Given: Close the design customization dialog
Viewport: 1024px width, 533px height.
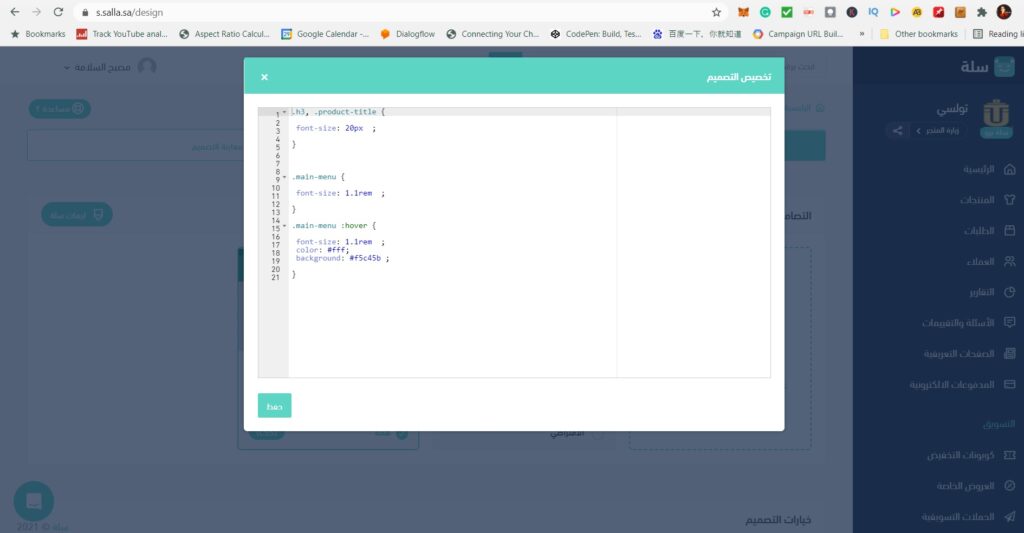Looking at the screenshot, I should point(264,77).
